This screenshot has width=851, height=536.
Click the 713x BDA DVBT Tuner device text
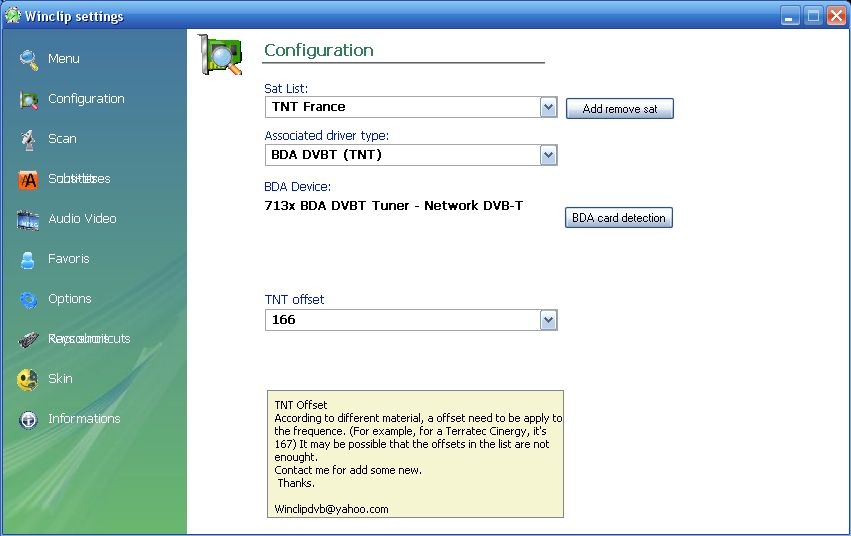tap(393, 206)
